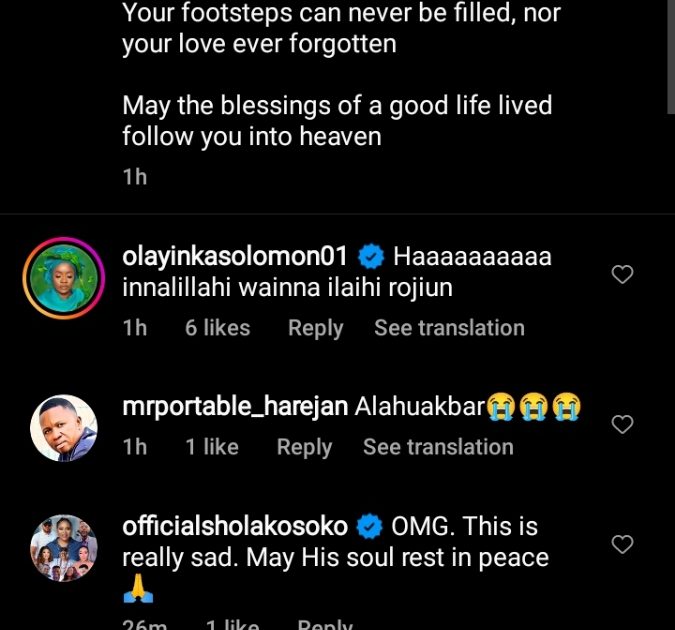The height and width of the screenshot is (630, 675).
Task: Click verified badge beside officialsholakosoko
Action: tap(370, 526)
